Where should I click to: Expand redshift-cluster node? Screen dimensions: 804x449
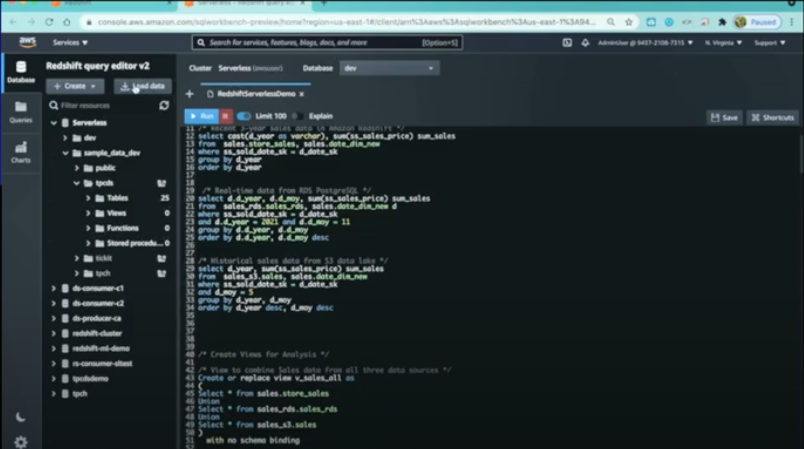(x=54, y=334)
